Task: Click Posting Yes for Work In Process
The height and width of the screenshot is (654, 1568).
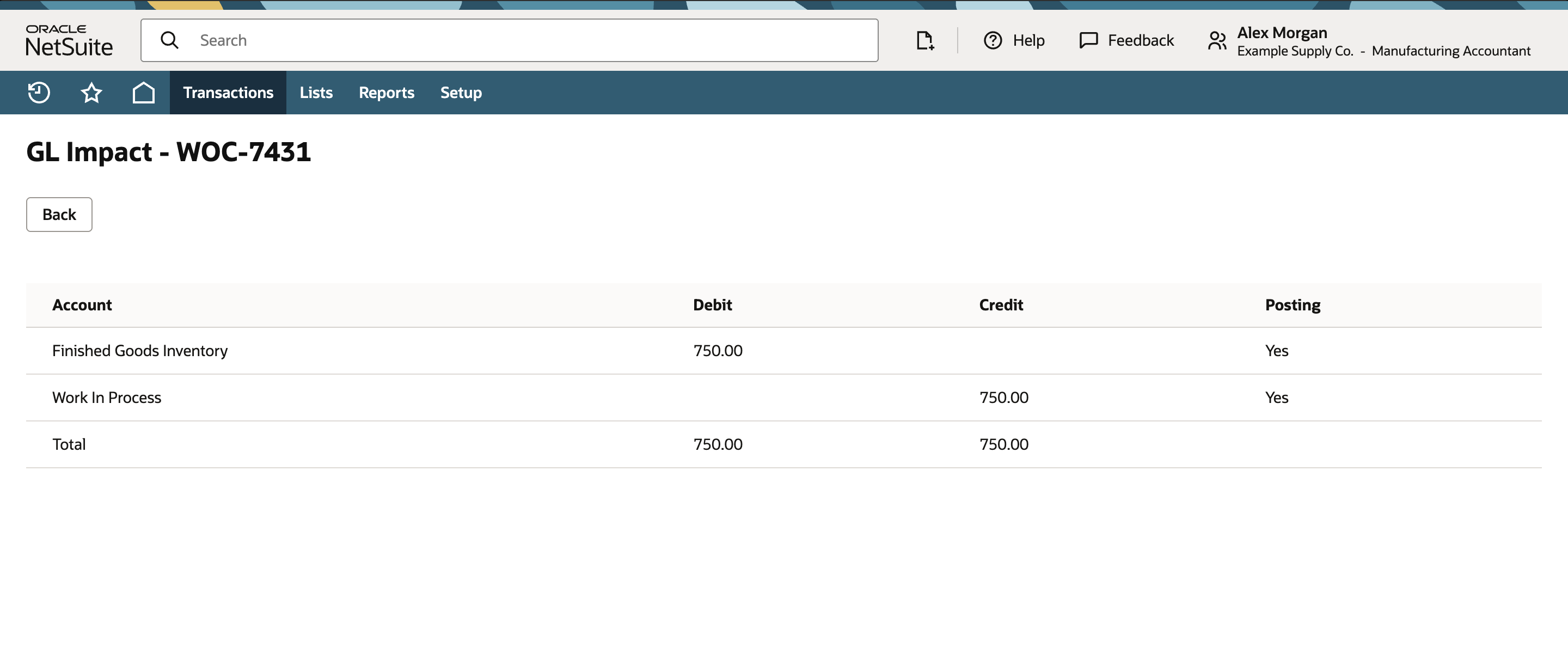Action: pyautogui.click(x=1276, y=398)
